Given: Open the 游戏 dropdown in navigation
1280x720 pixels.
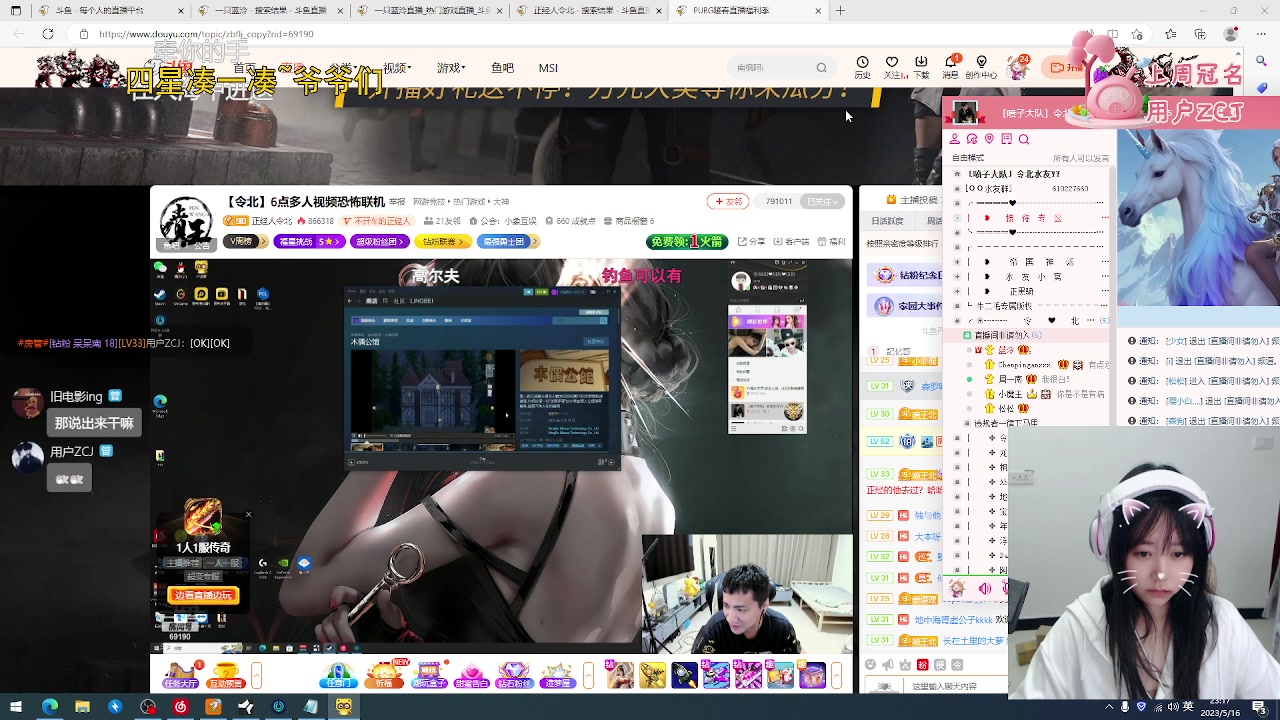Looking at the screenshot, I should tap(451, 68).
